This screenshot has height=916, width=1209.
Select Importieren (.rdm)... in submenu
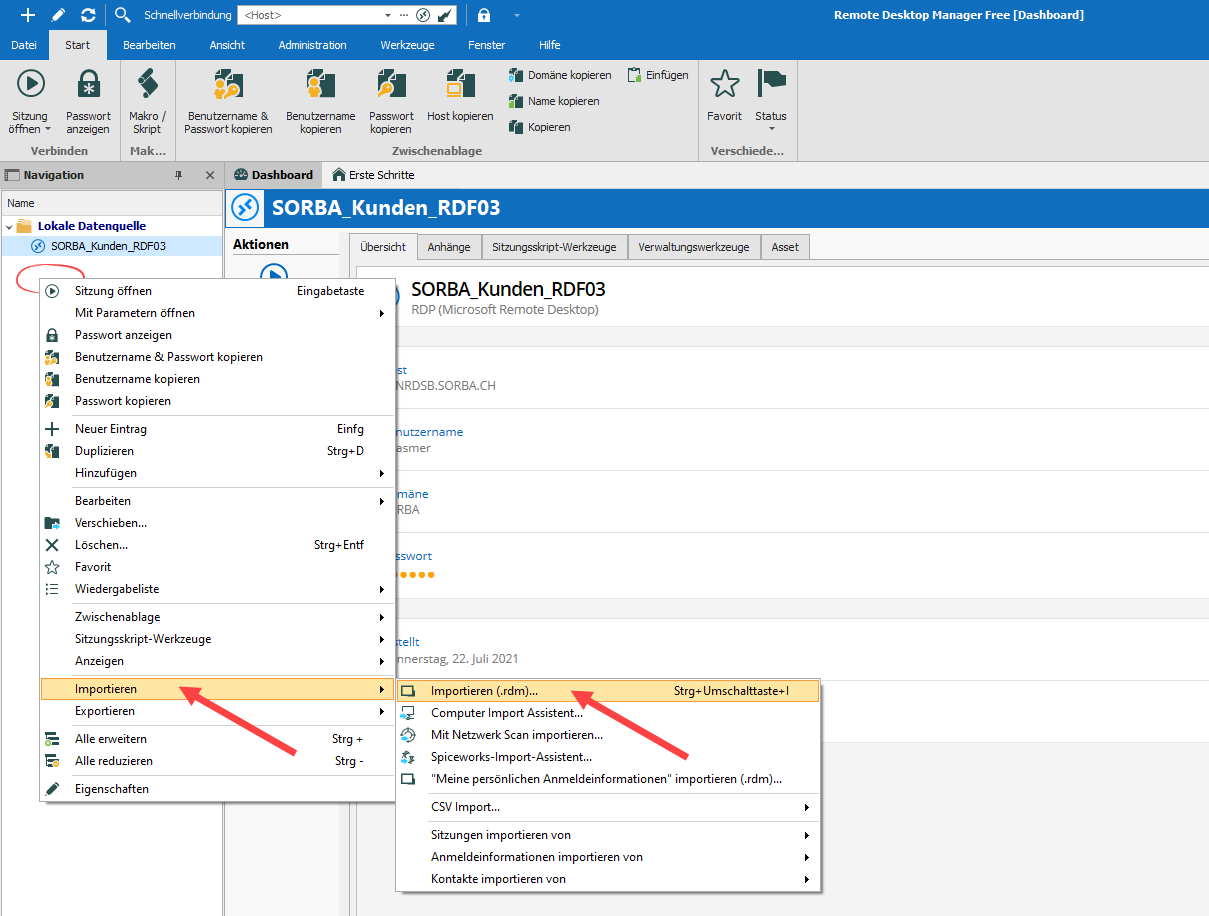(x=608, y=691)
